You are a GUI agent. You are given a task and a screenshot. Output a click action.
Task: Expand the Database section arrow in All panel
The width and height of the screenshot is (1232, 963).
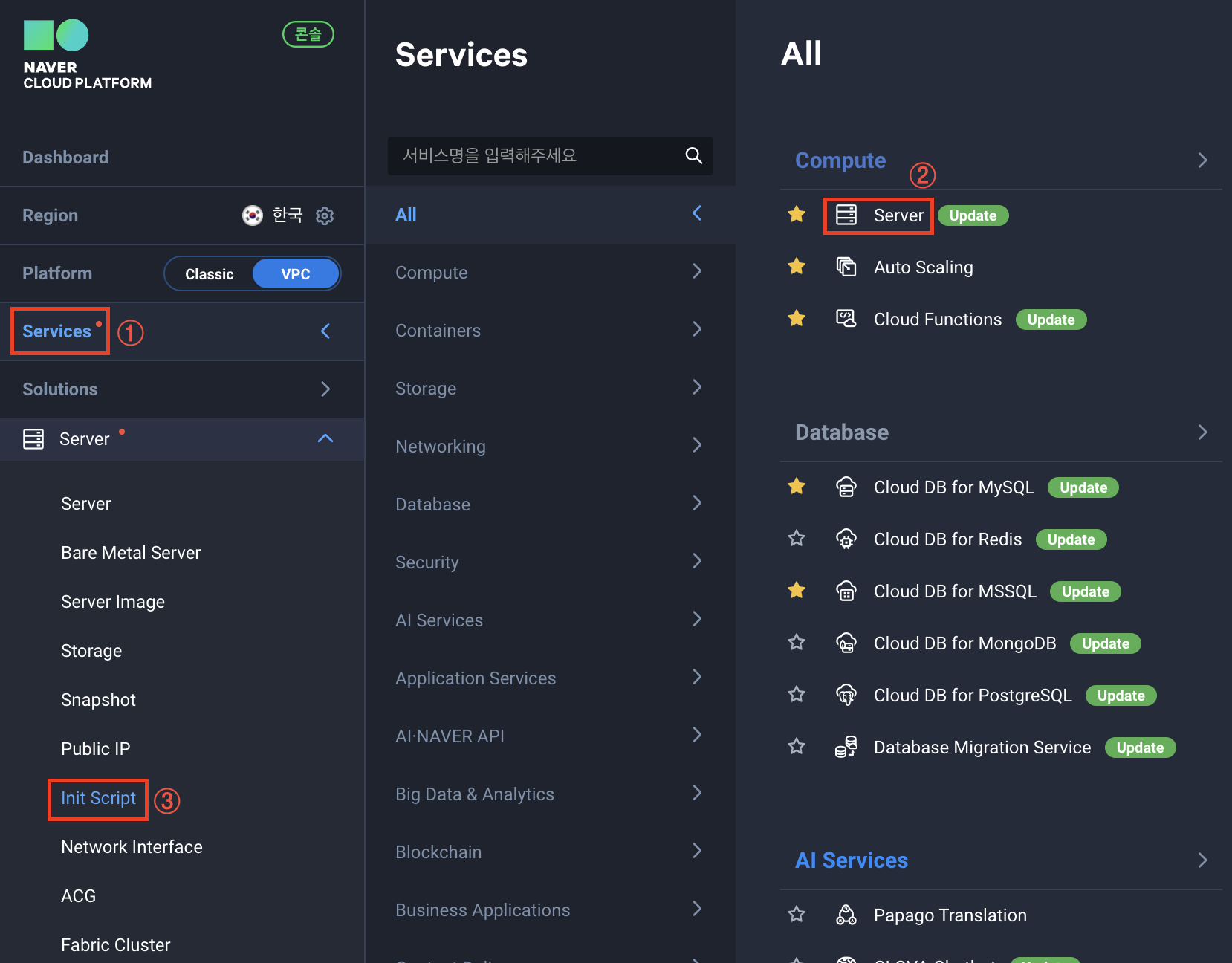(1202, 432)
